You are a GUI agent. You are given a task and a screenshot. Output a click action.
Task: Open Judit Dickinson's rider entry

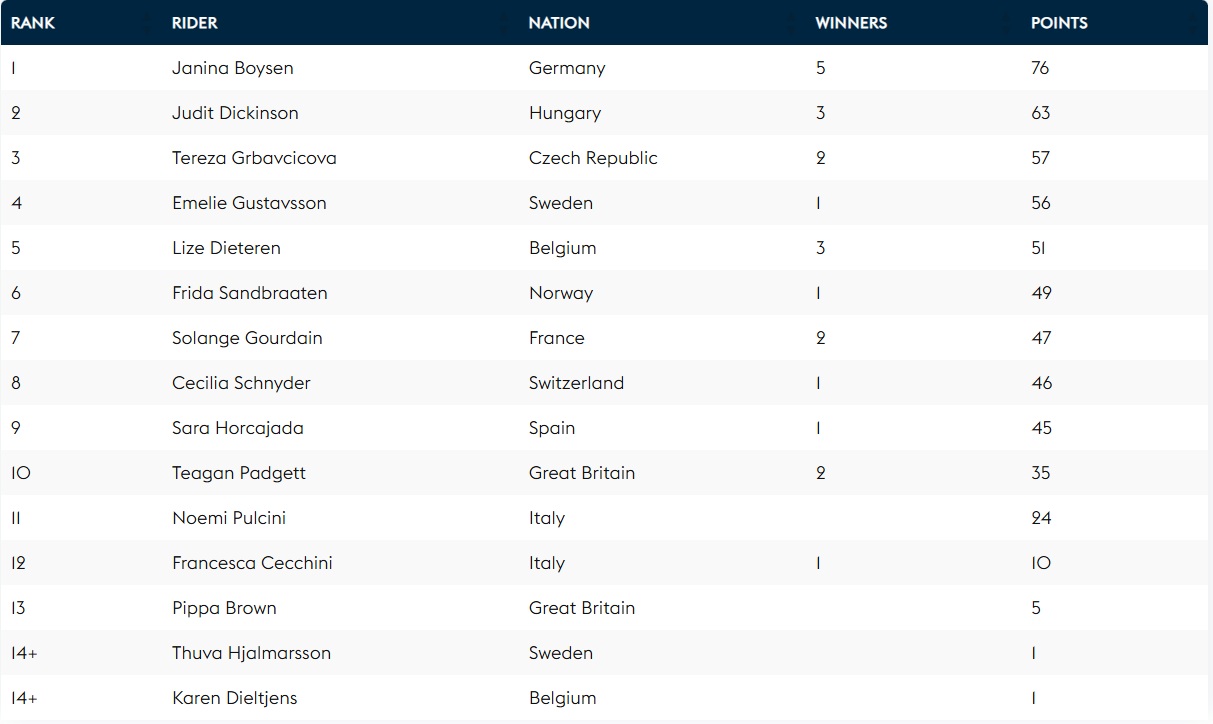(235, 113)
